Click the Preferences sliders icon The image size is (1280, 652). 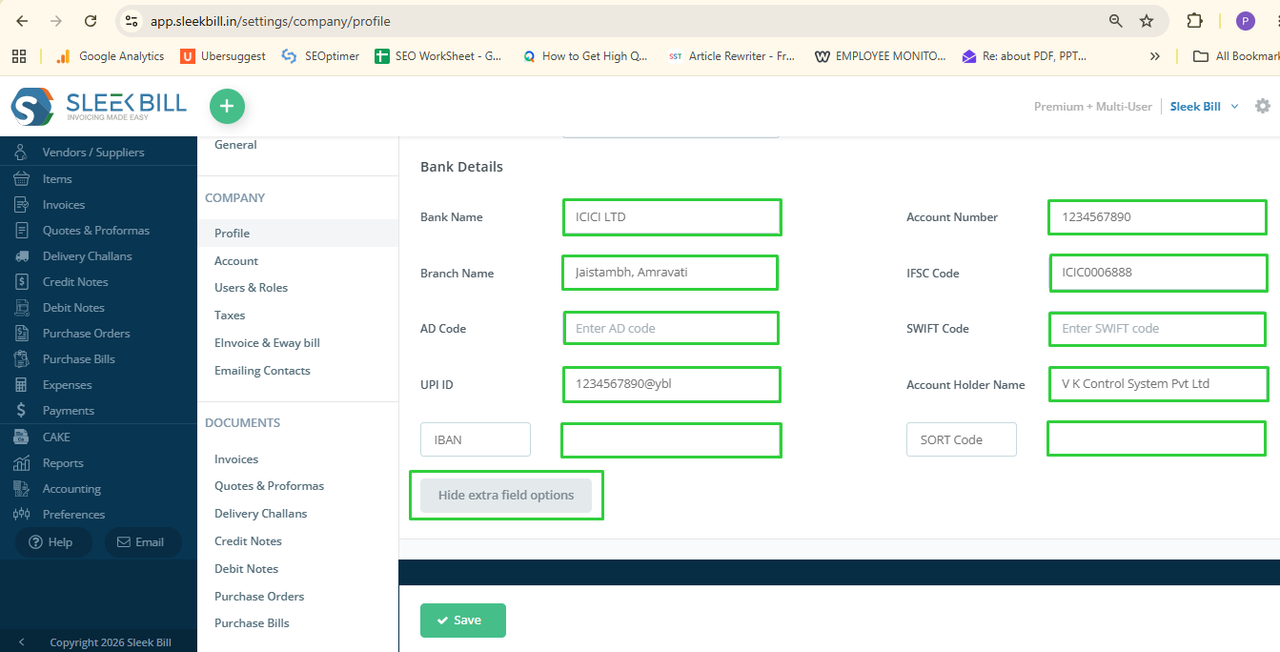tap(21, 514)
